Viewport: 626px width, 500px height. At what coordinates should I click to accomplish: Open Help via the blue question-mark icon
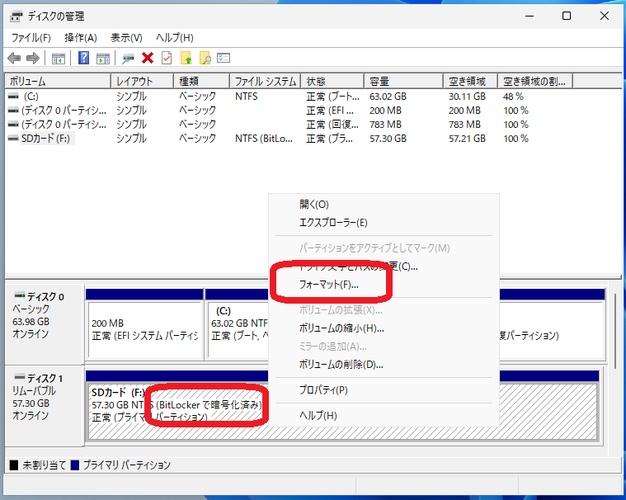(x=83, y=58)
